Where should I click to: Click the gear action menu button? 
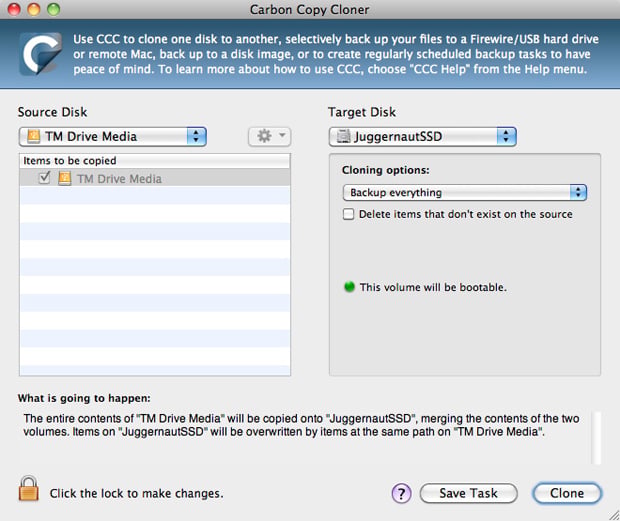(270, 136)
